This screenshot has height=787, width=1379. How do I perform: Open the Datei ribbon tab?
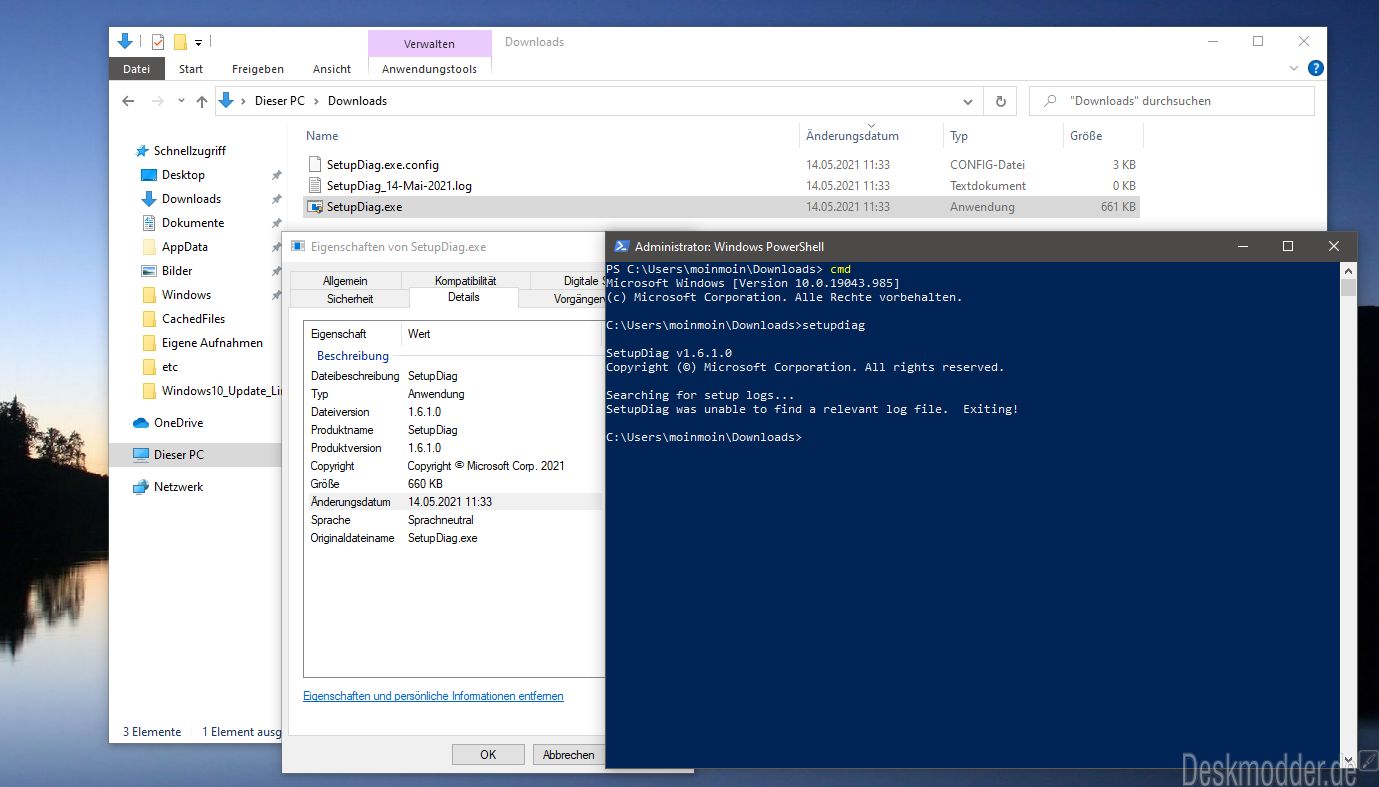[x=136, y=69]
